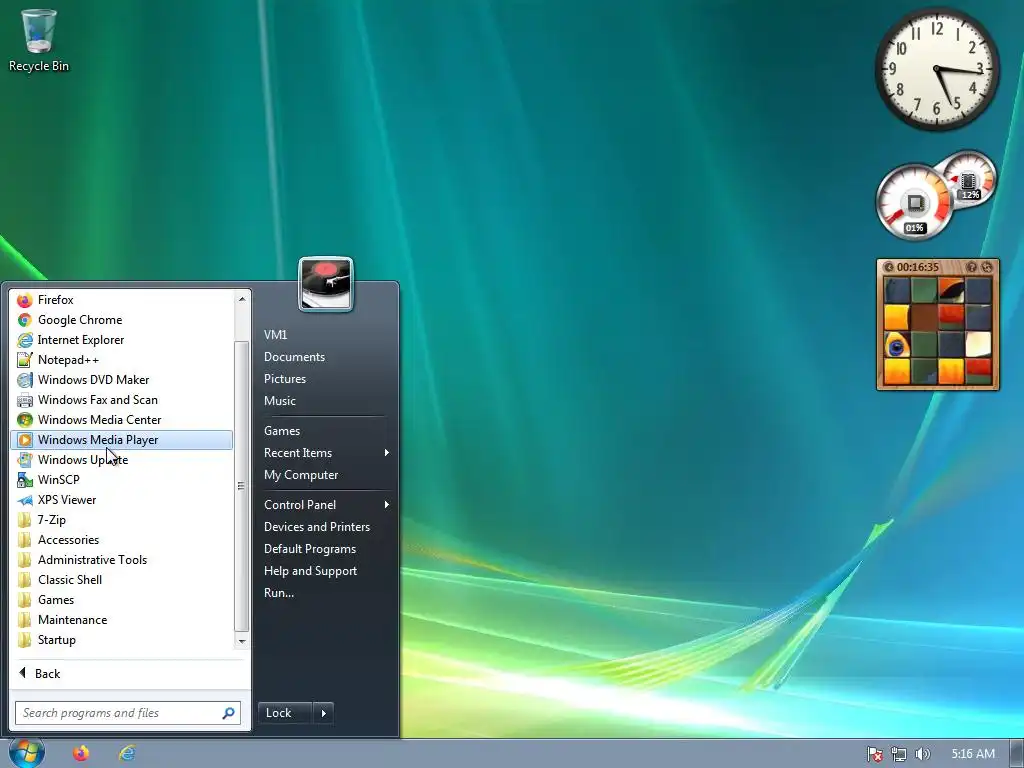Open XPS Viewer
Screen dimensions: 1024x768
tap(121, 500)
